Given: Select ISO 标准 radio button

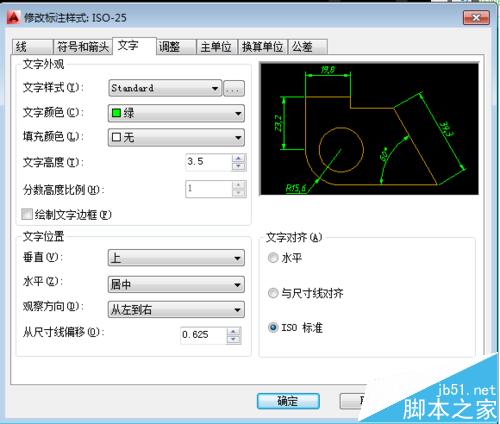Looking at the screenshot, I should pos(273,327).
